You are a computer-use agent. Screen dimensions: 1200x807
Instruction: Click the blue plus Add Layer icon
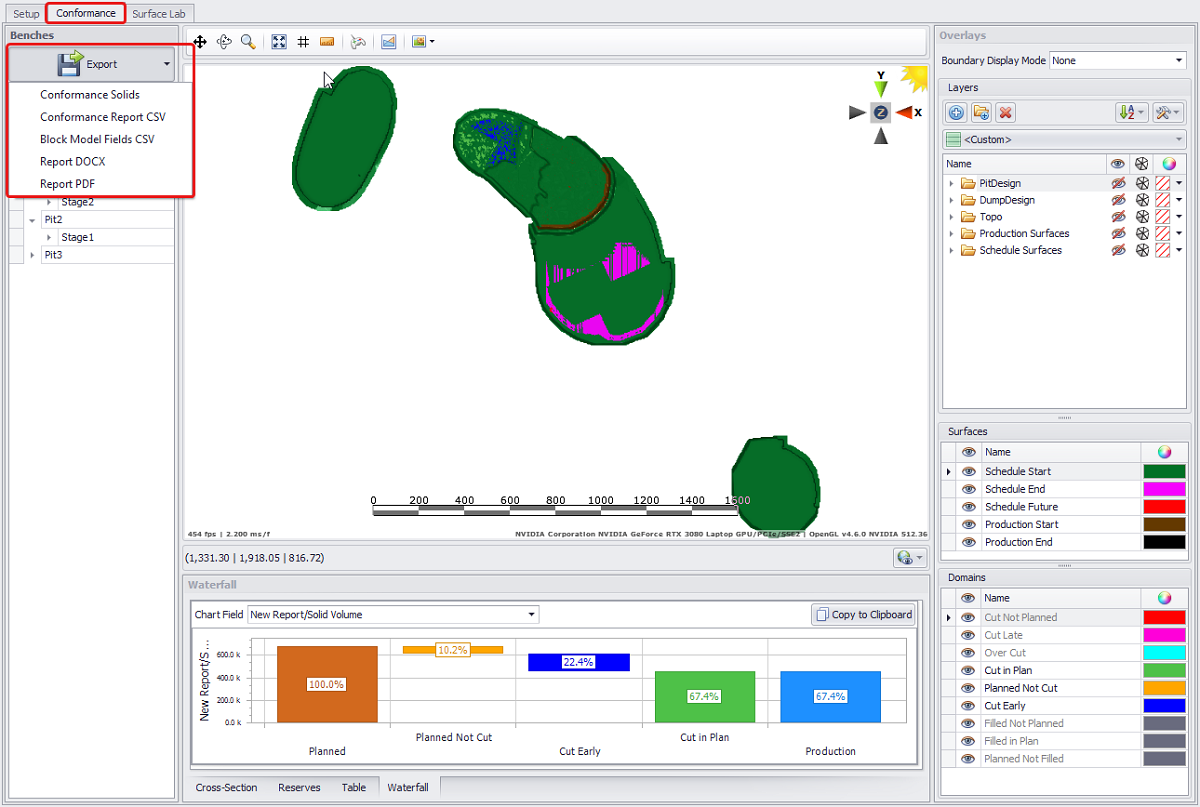pyautogui.click(x=956, y=113)
